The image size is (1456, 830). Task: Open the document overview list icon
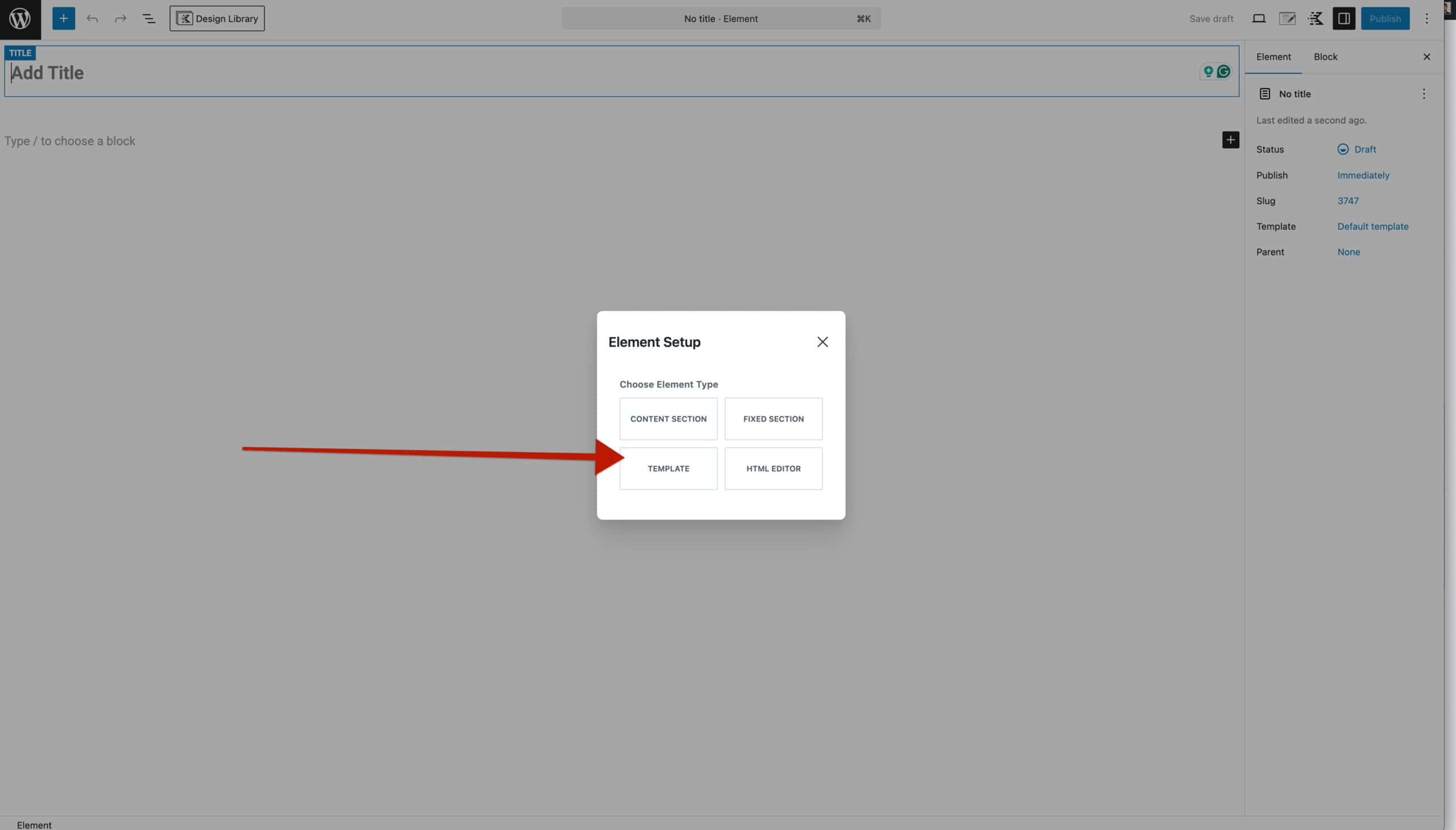(149, 19)
